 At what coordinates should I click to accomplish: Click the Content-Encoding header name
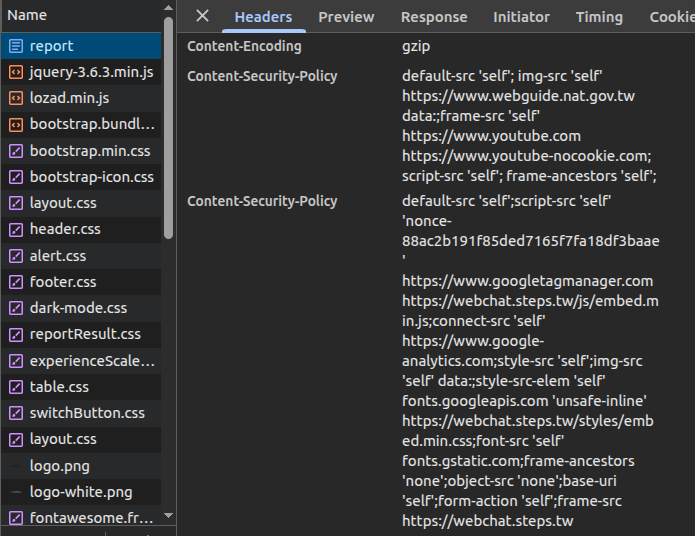coord(244,46)
